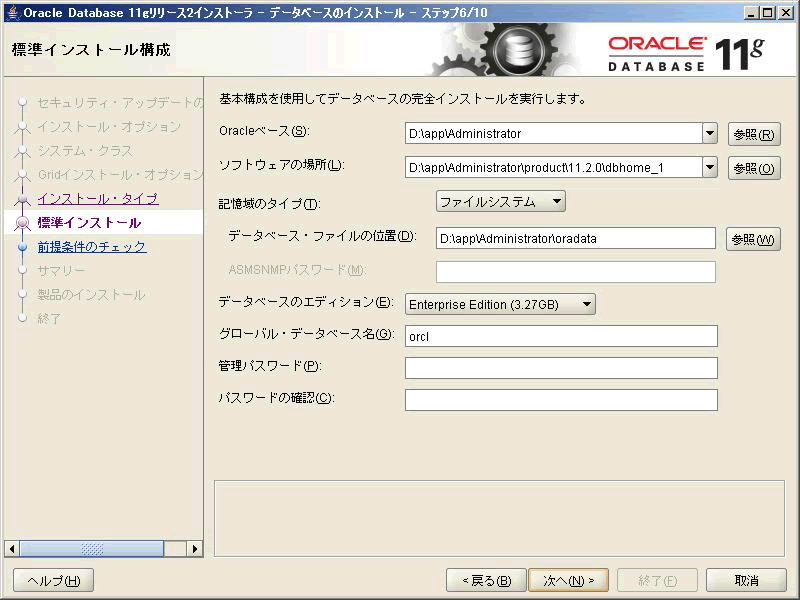
Task: Open the database edition Enterprise Edition dropdown
Action: click(x=500, y=304)
